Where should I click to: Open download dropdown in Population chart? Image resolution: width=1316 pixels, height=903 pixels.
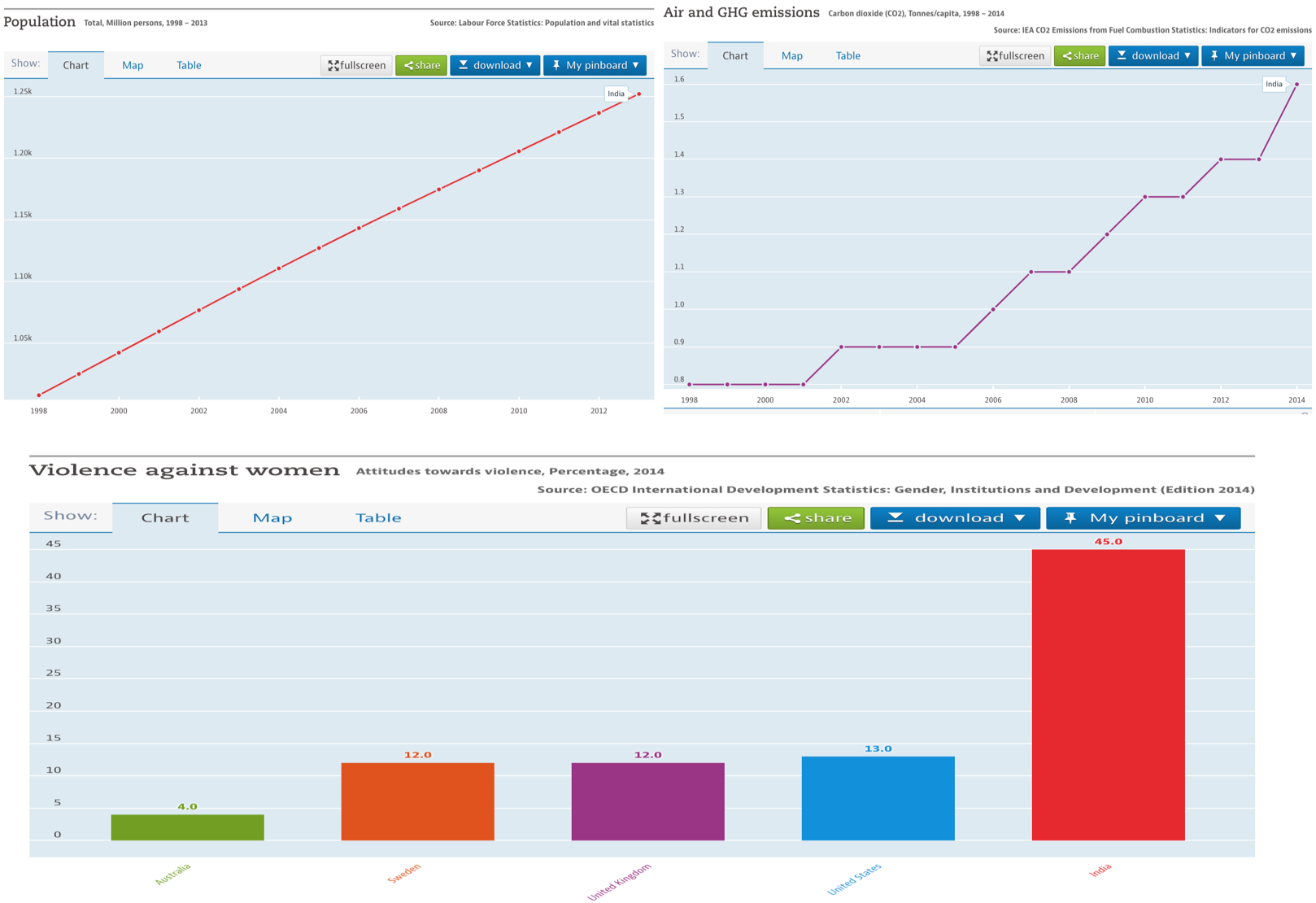(x=495, y=65)
